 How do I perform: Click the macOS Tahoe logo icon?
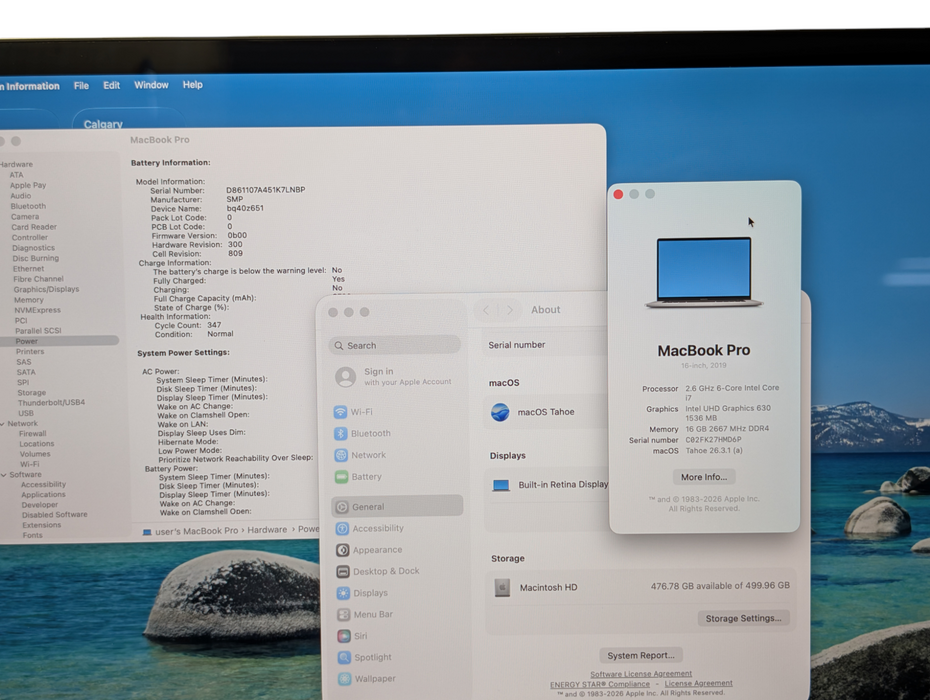click(500, 412)
